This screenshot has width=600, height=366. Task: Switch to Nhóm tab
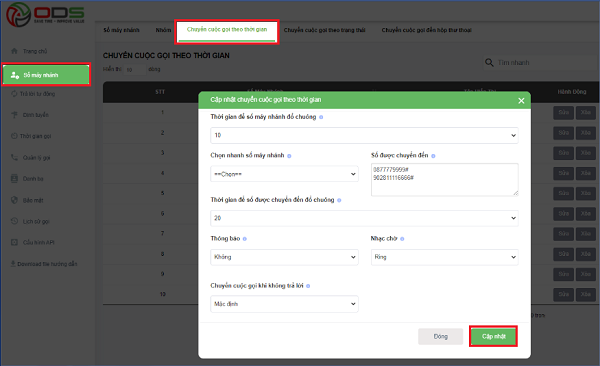click(x=163, y=30)
